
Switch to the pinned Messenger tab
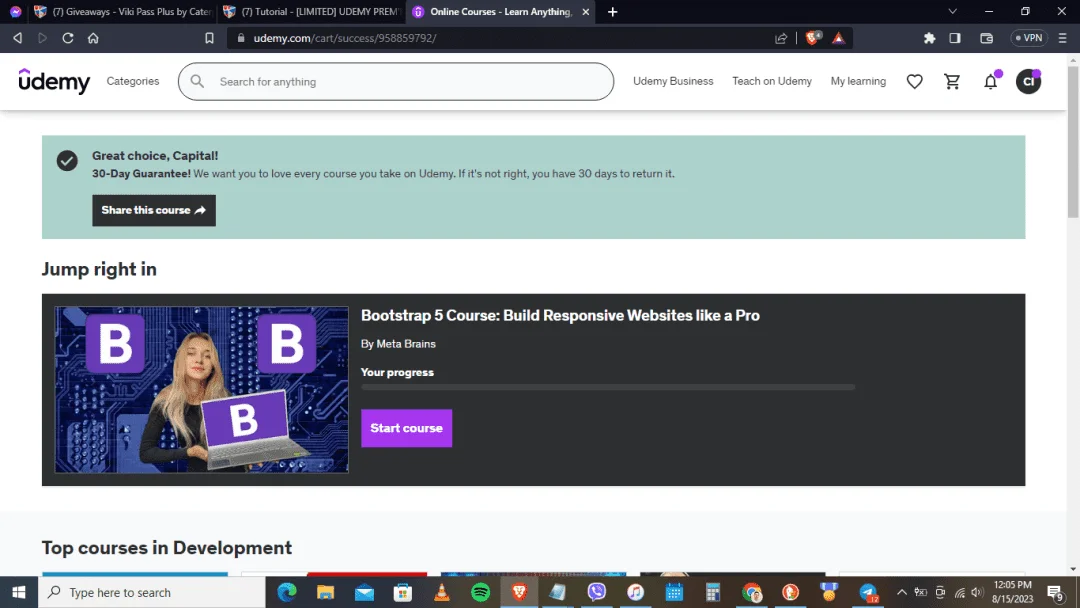(x=15, y=12)
